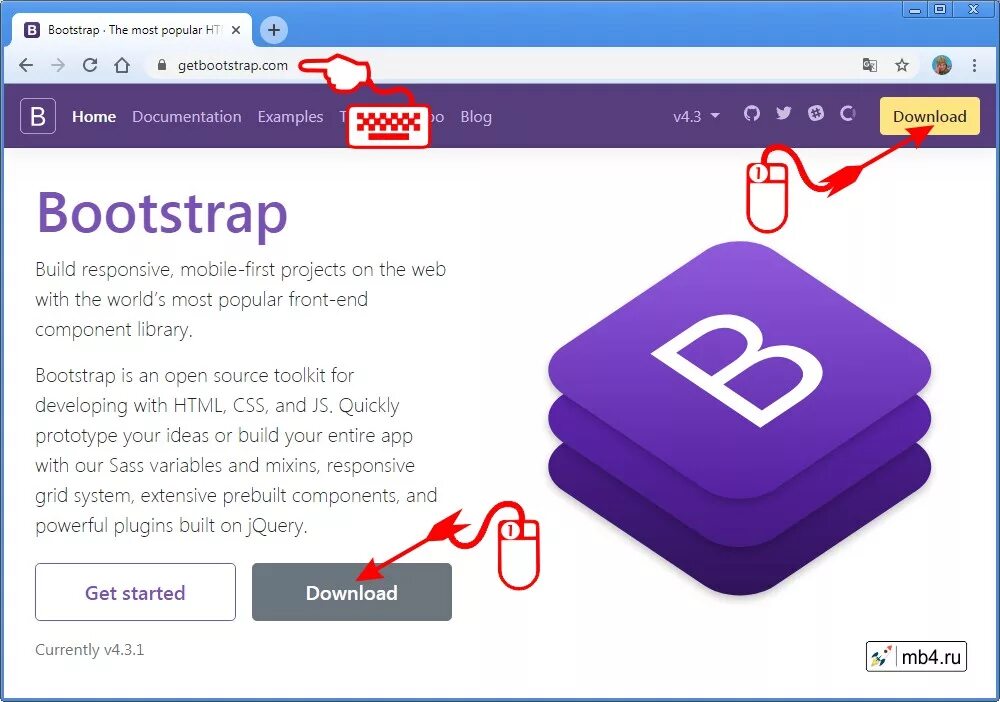Click the Get started button
The height and width of the screenshot is (702, 1000).
[x=135, y=592]
